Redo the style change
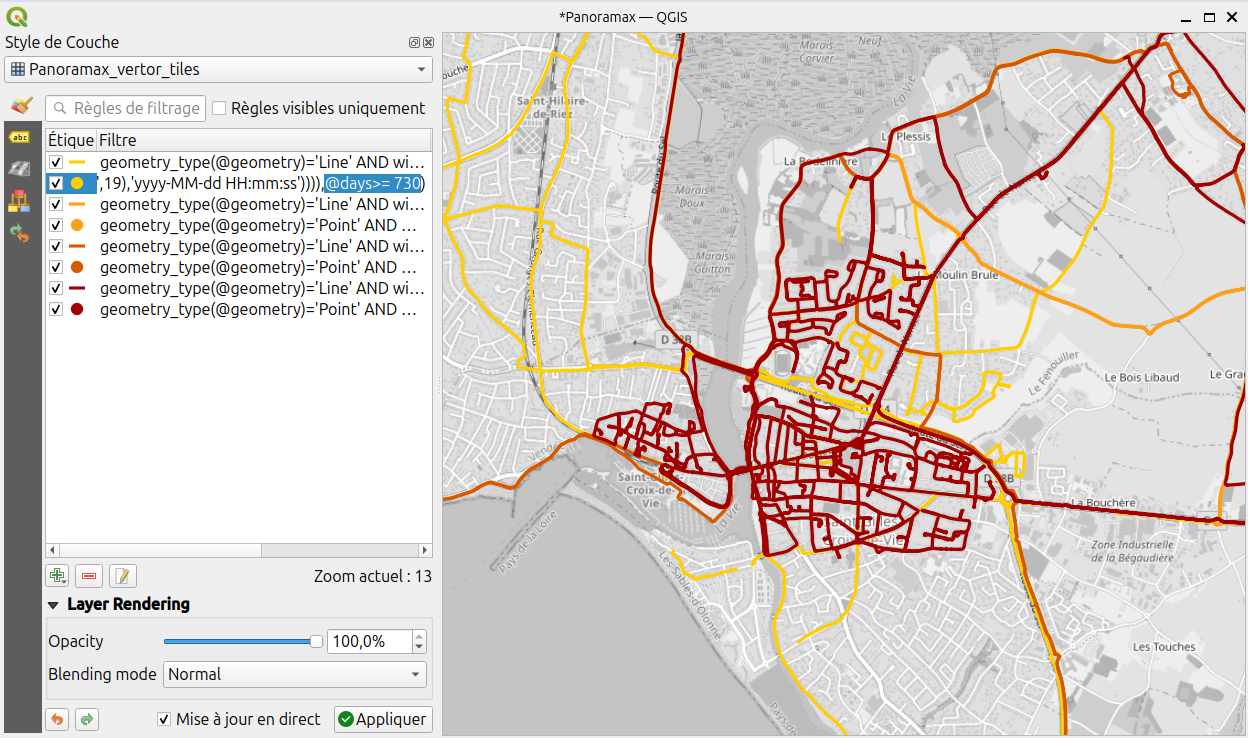 click(87, 719)
